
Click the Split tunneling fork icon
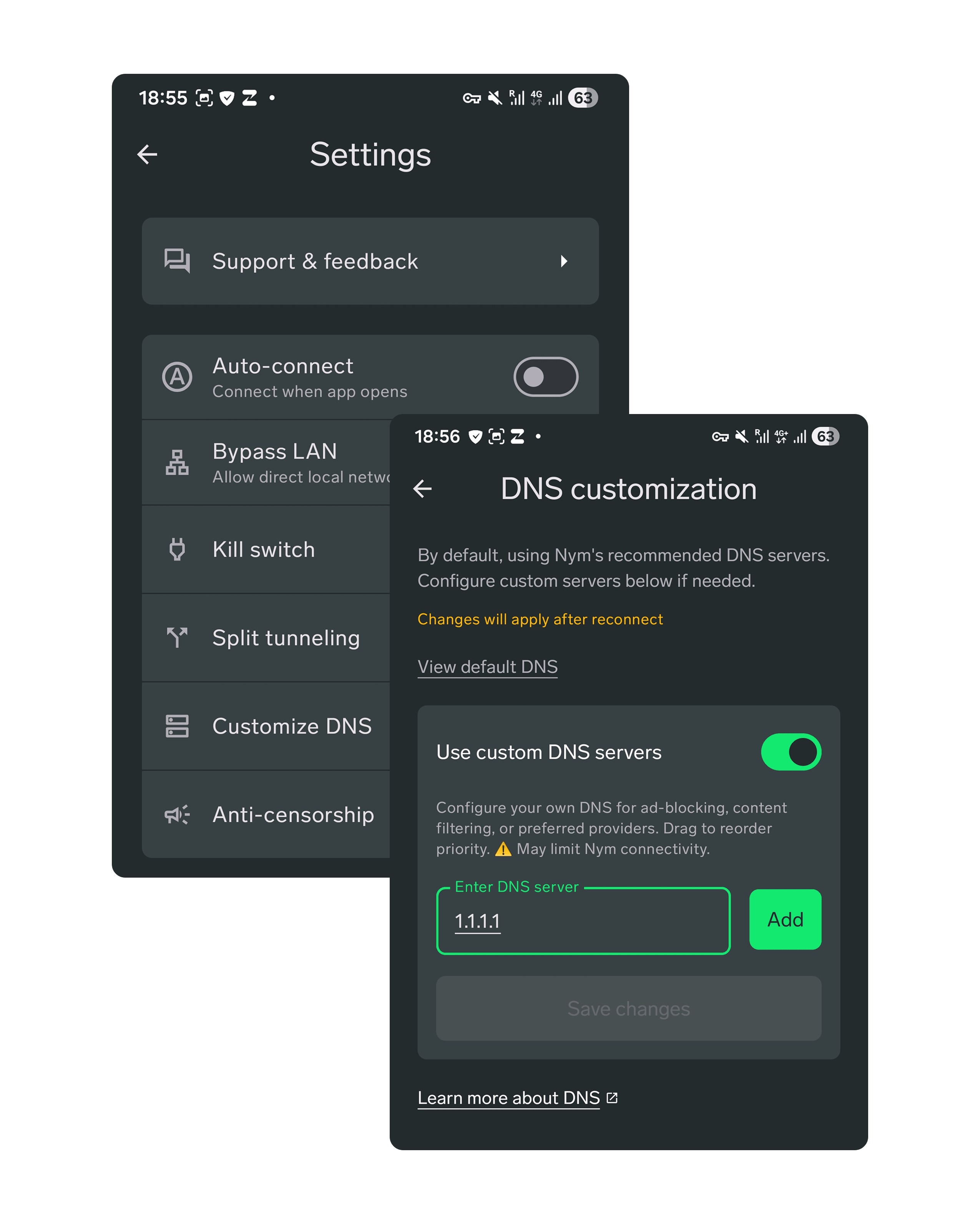[x=176, y=637]
